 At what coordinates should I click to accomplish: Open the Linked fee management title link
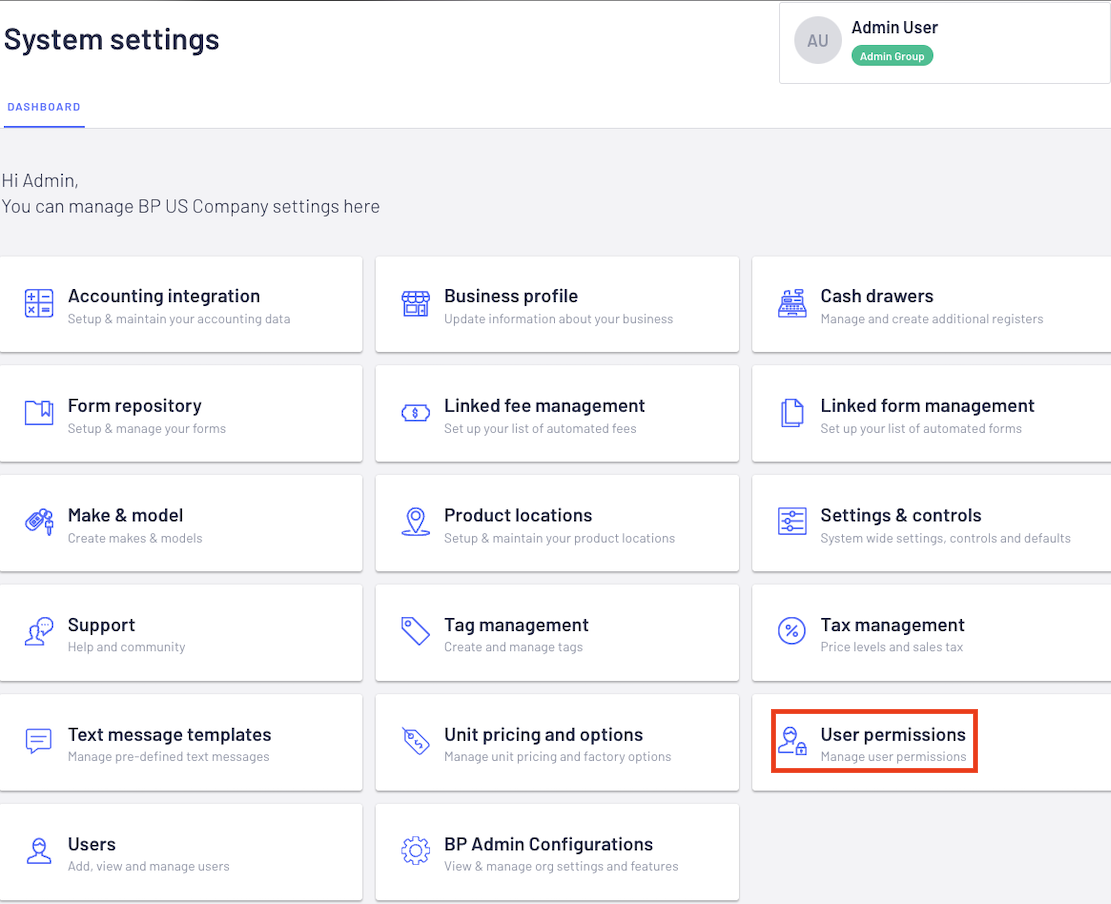click(x=544, y=406)
